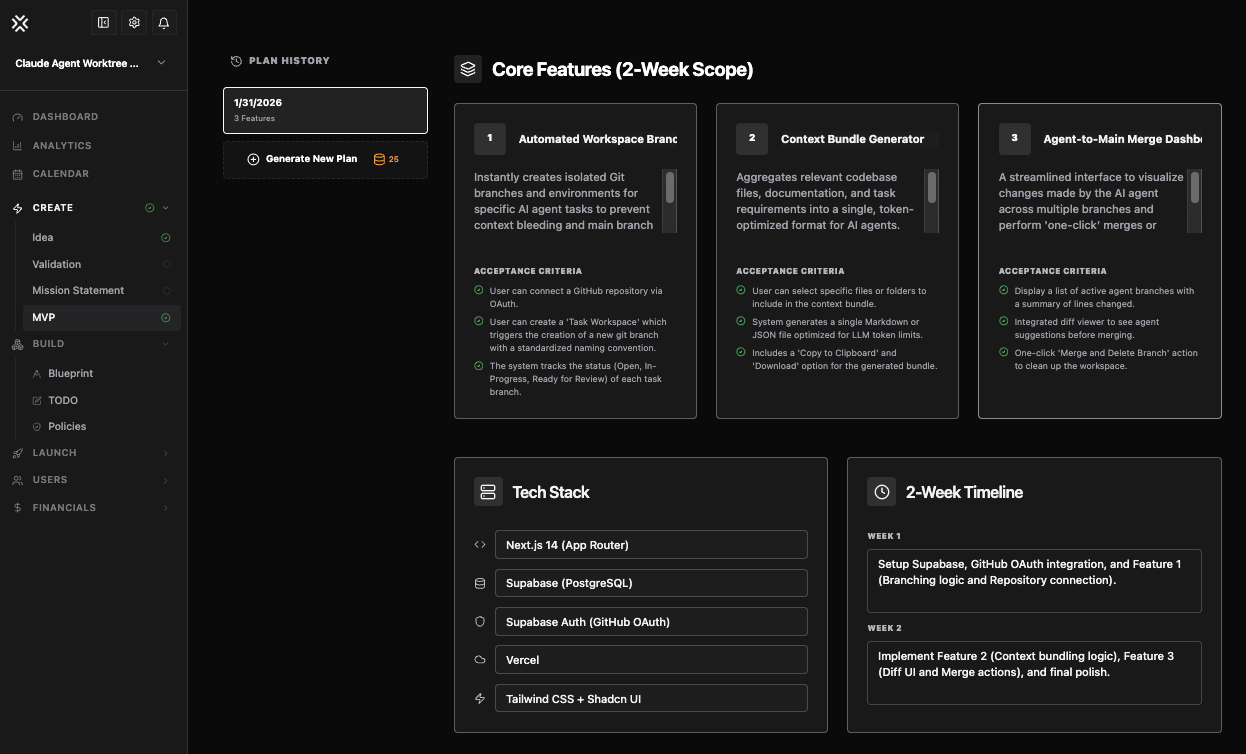This screenshot has width=1246, height=754.
Task: Open the notifications bell
Action: pyautogui.click(x=164, y=22)
